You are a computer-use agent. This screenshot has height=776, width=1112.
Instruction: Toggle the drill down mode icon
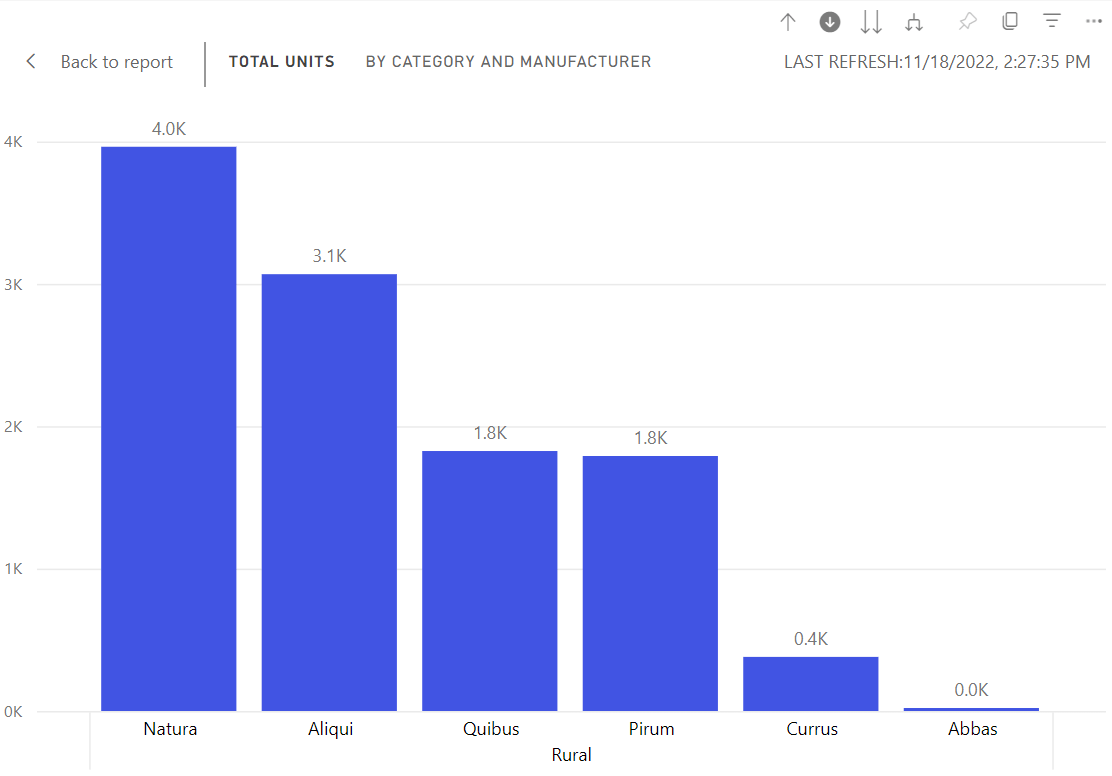click(830, 22)
